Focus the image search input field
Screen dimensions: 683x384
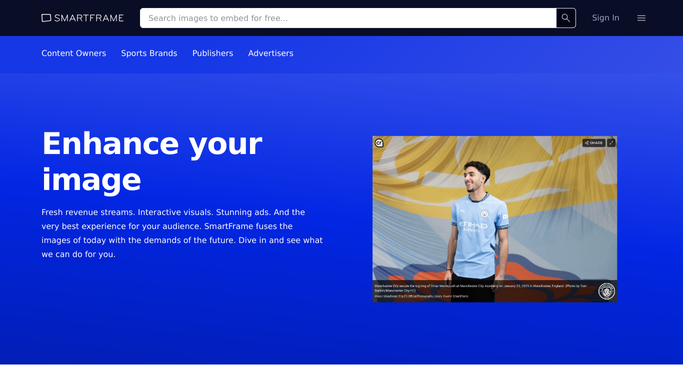[x=348, y=18]
